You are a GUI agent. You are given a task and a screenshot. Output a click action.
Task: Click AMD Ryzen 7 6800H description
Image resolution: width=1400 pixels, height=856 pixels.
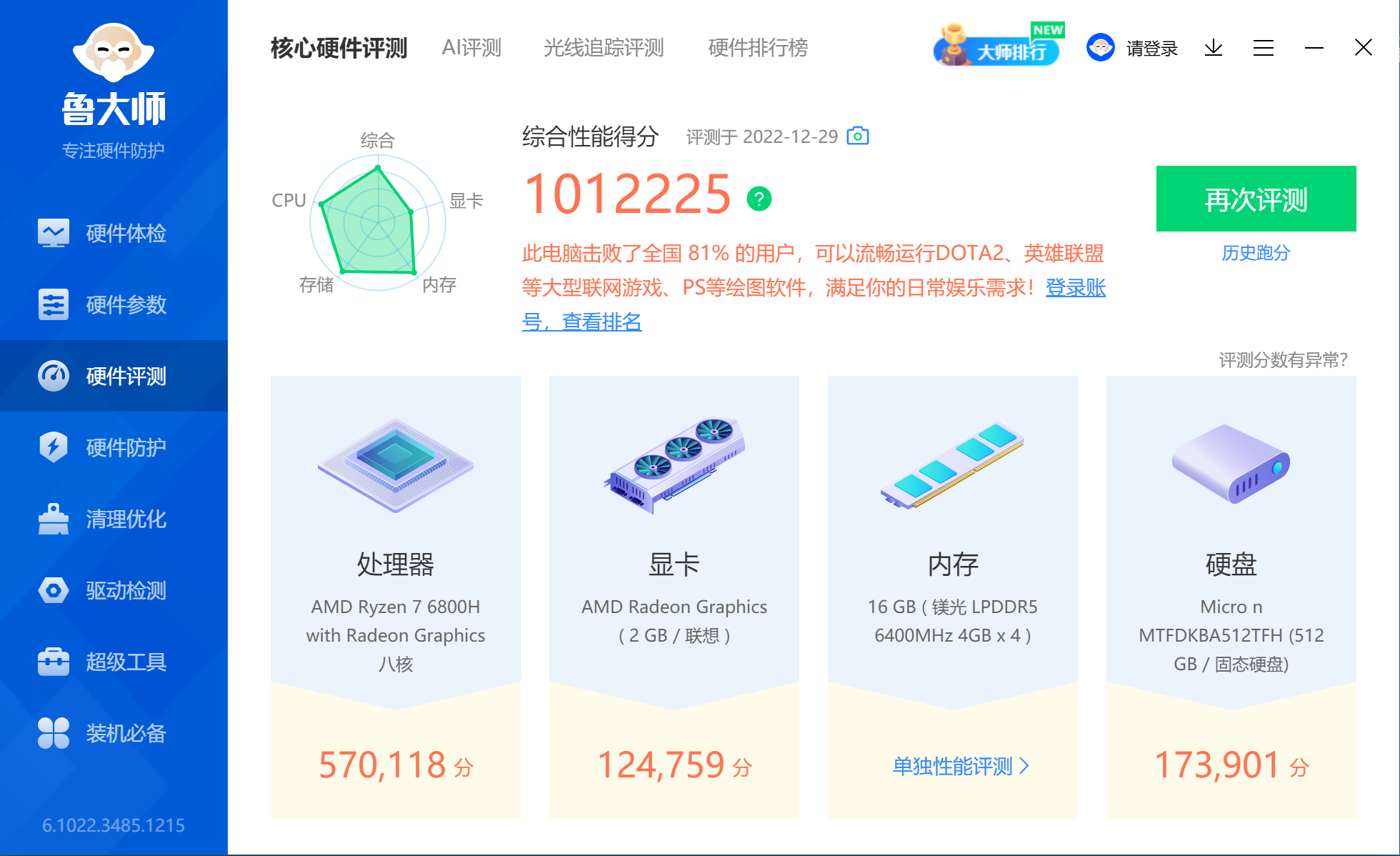(x=396, y=635)
